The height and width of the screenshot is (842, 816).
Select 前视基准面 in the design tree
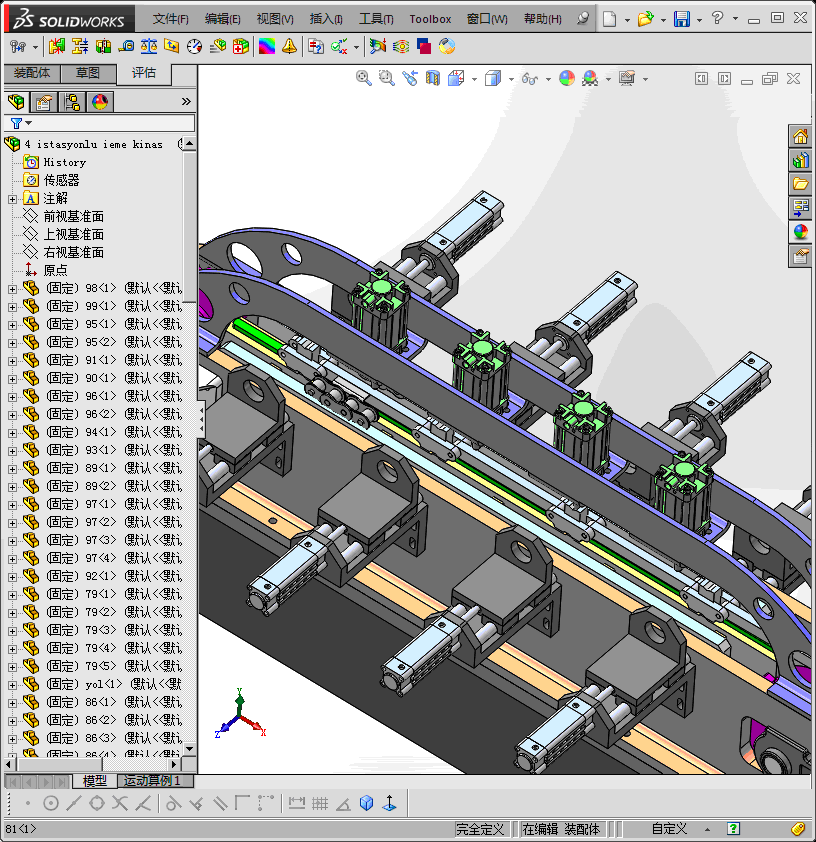[73, 217]
